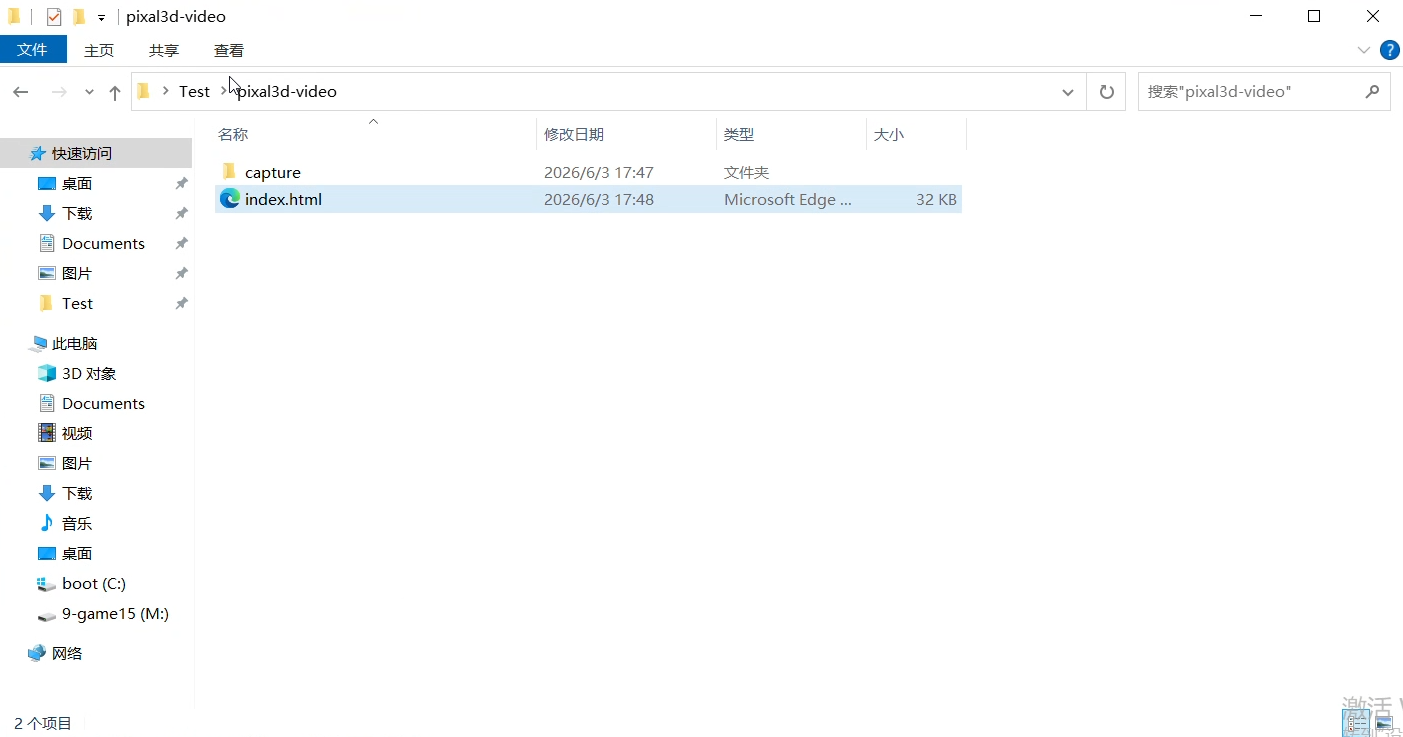
Task: Open the 9-game15 (M:) drive
Action: coord(115,613)
